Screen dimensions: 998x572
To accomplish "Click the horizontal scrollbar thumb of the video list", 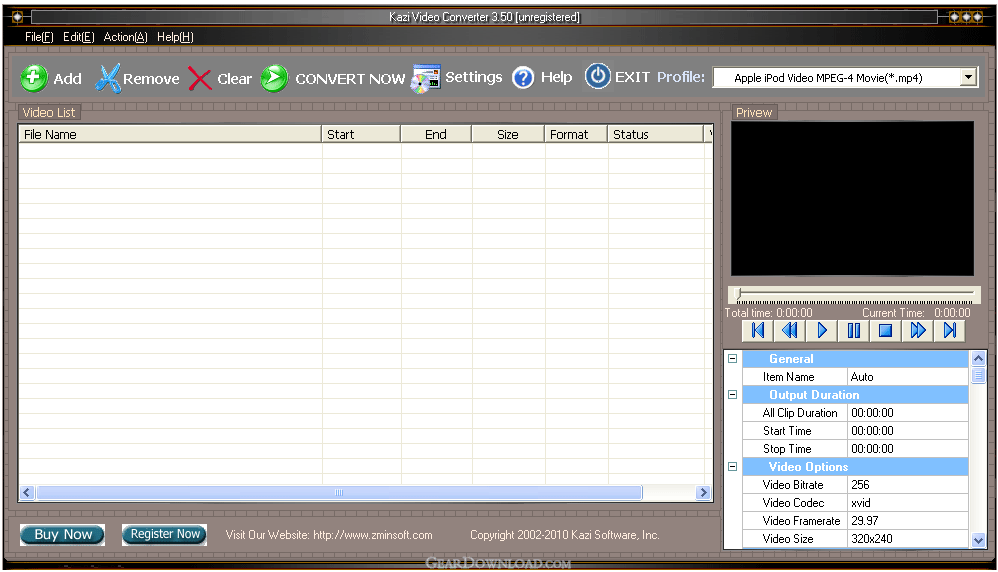I will click(x=339, y=492).
